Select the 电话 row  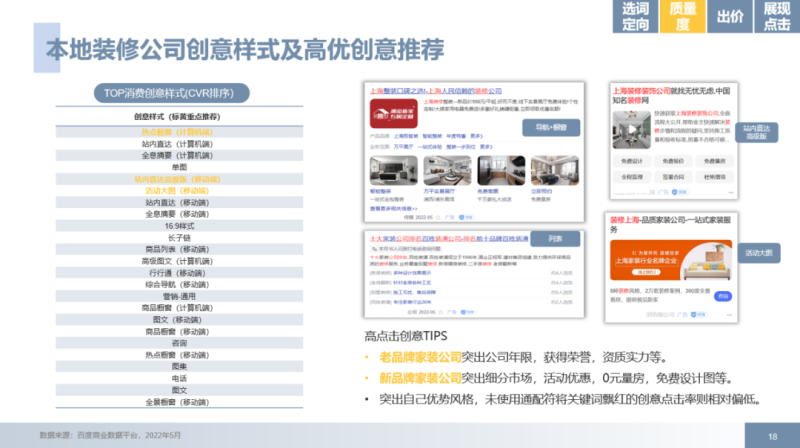(179, 379)
